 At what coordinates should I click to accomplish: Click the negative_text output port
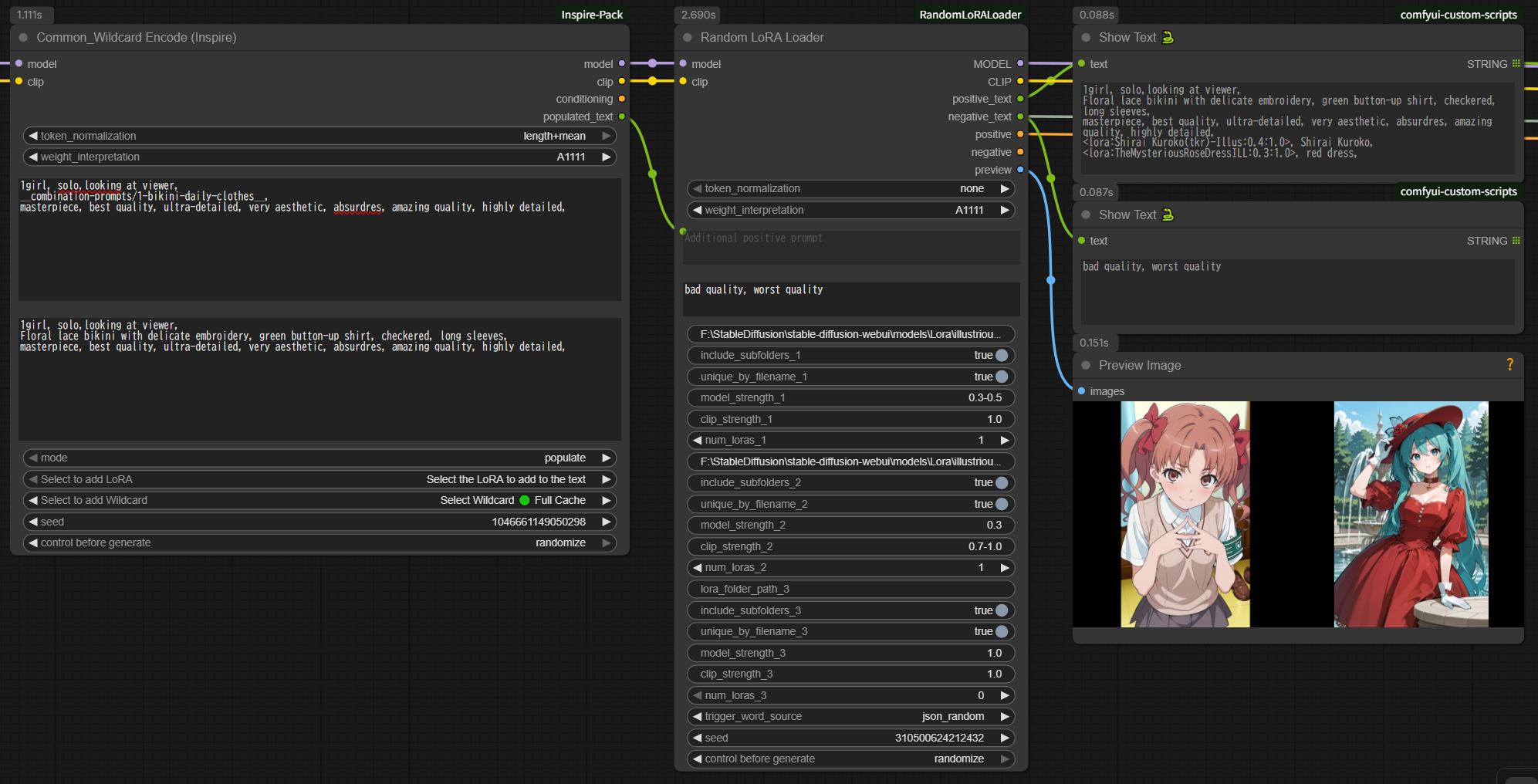point(1020,117)
